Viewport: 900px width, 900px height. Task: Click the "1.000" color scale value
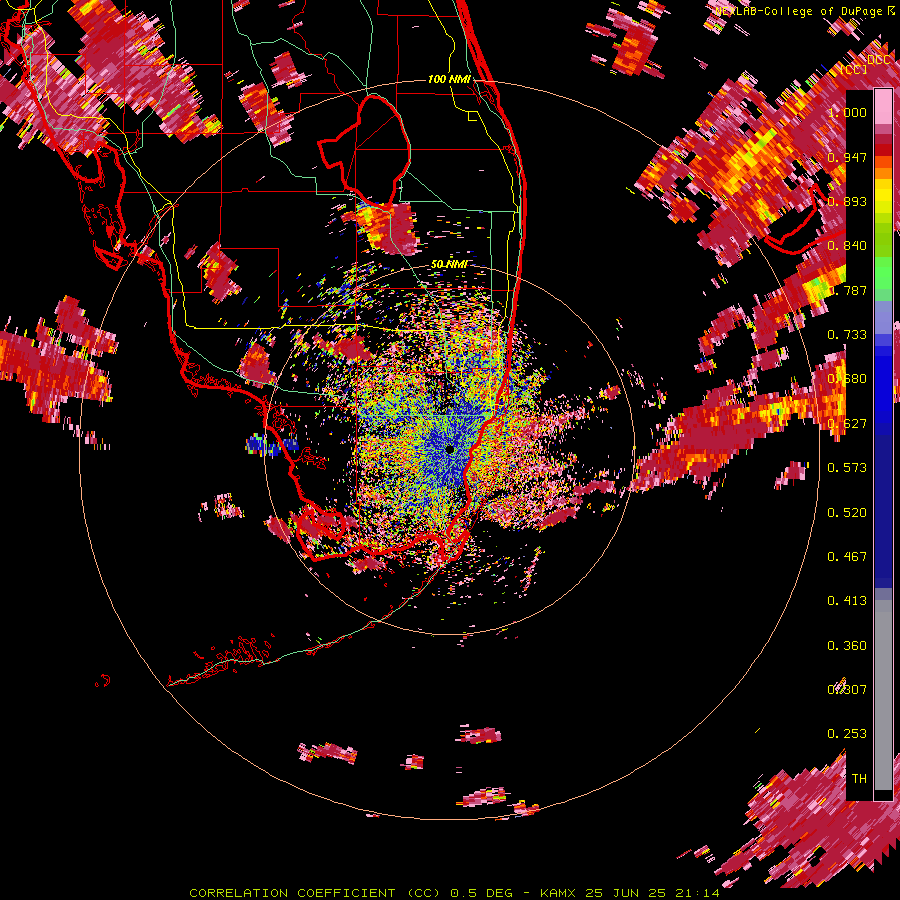pyautogui.click(x=847, y=112)
